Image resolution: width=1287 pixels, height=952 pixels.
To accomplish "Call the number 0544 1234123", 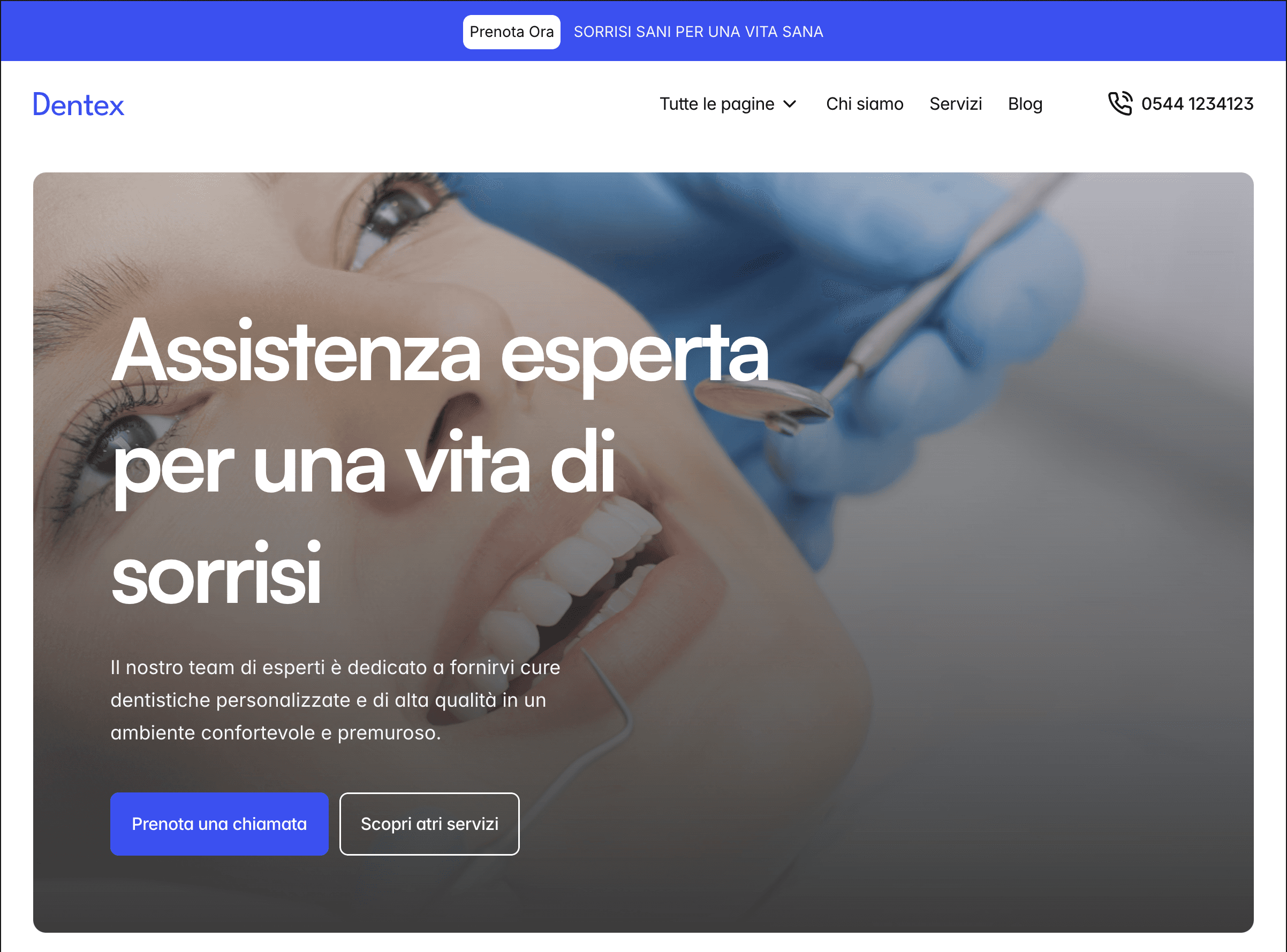I will click(x=1197, y=104).
